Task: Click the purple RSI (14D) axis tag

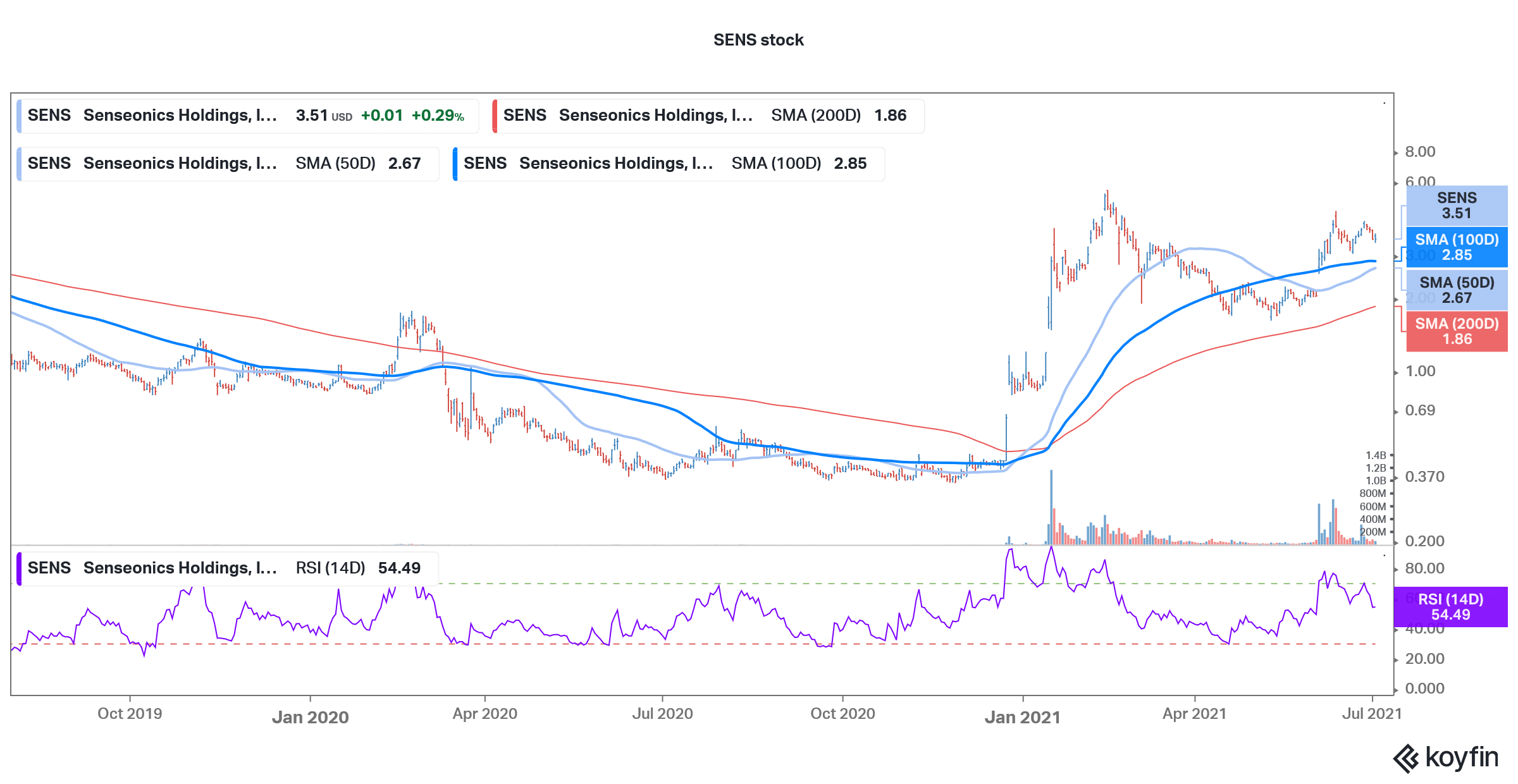Action: [1450, 607]
